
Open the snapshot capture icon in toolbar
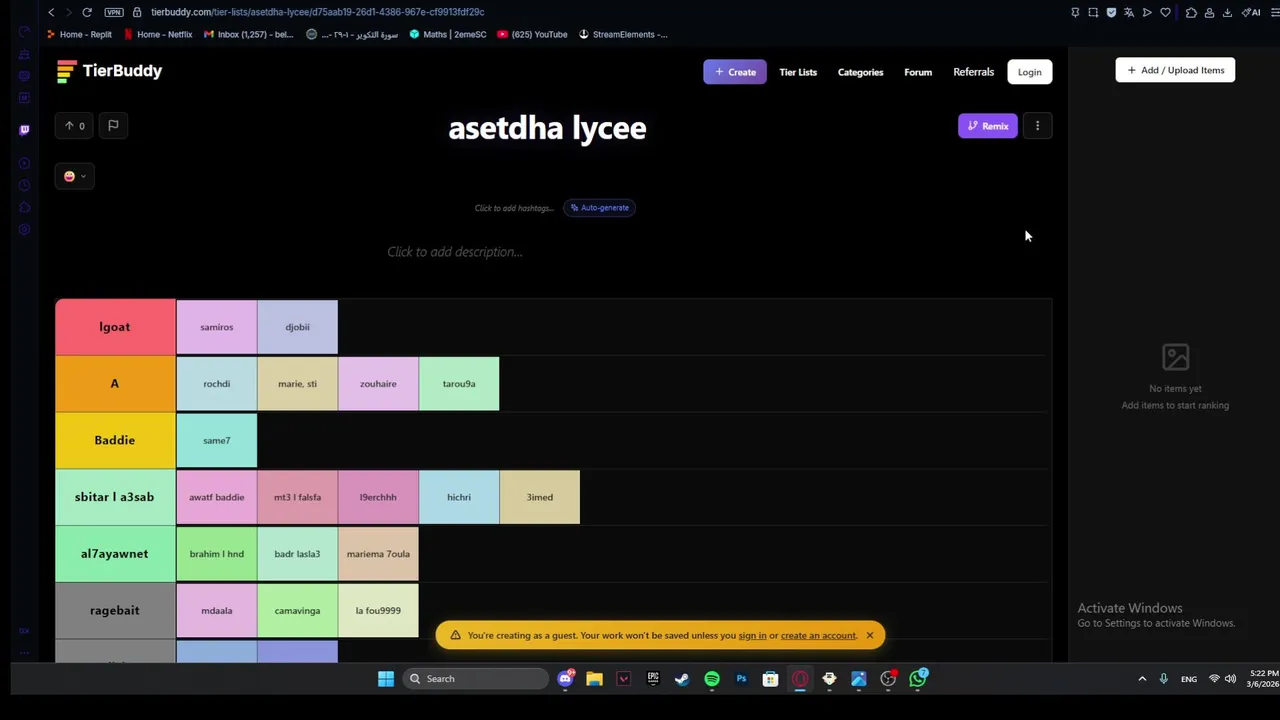tap(1093, 12)
